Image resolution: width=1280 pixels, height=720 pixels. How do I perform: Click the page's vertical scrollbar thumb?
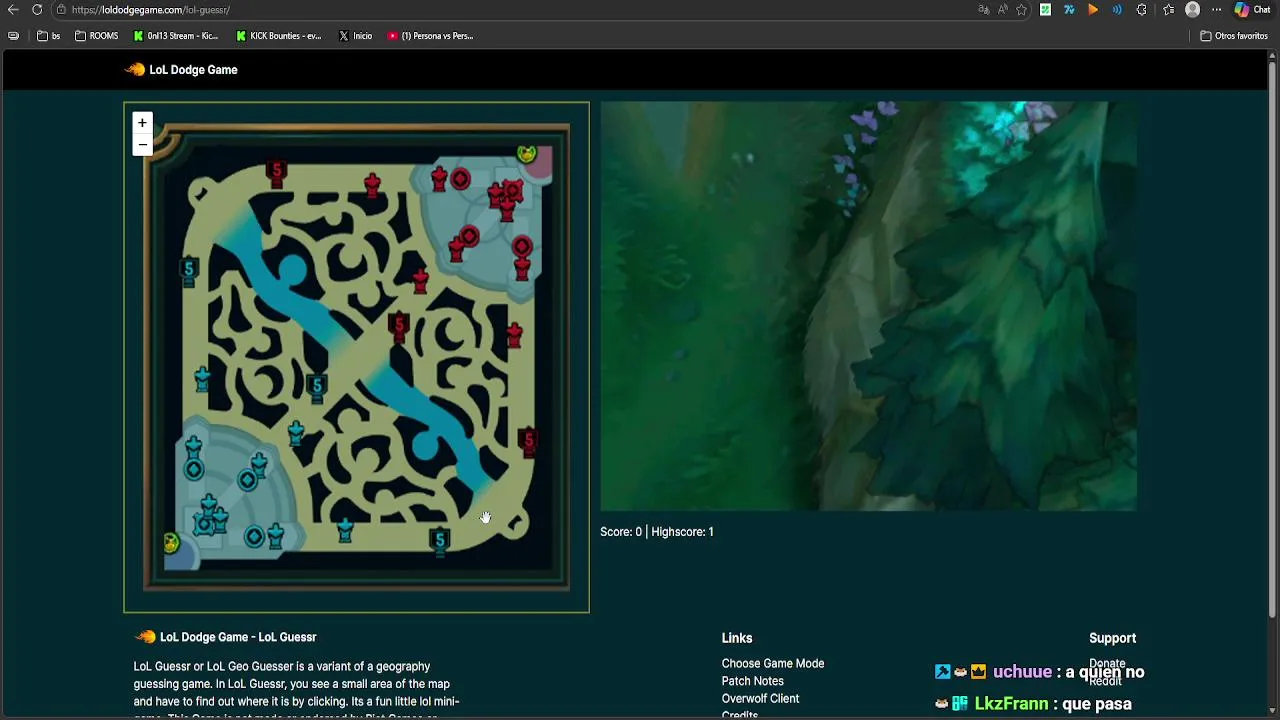click(1273, 337)
